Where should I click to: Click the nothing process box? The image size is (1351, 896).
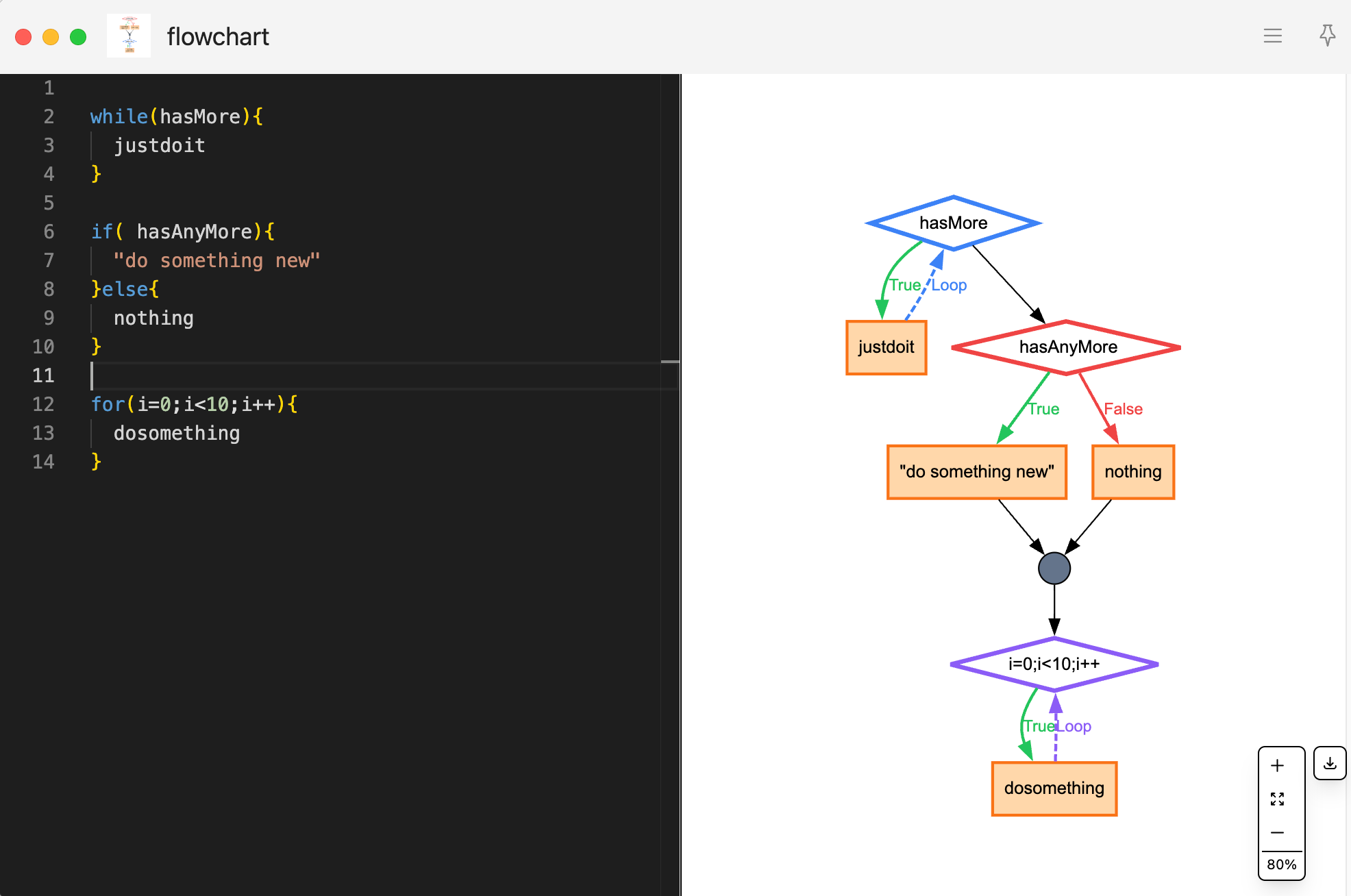(x=1132, y=472)
